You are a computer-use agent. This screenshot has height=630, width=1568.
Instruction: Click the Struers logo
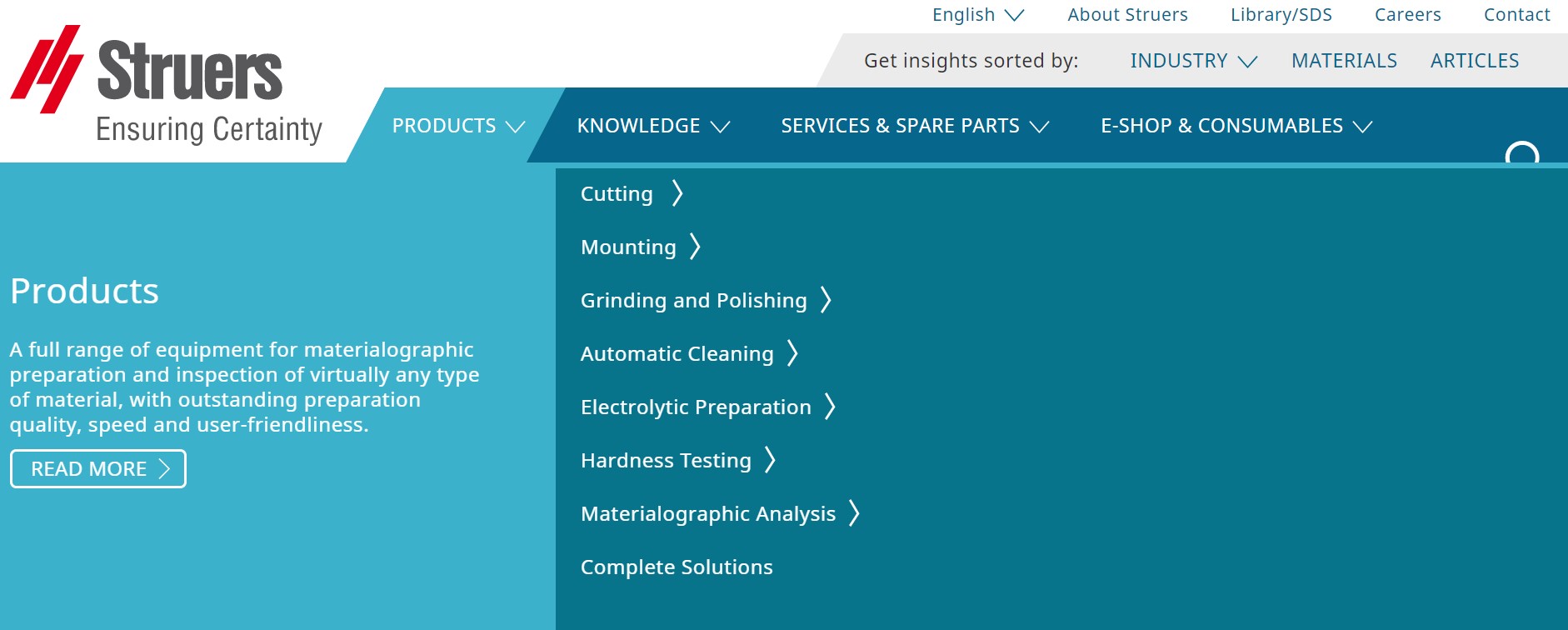click(167, 85)
